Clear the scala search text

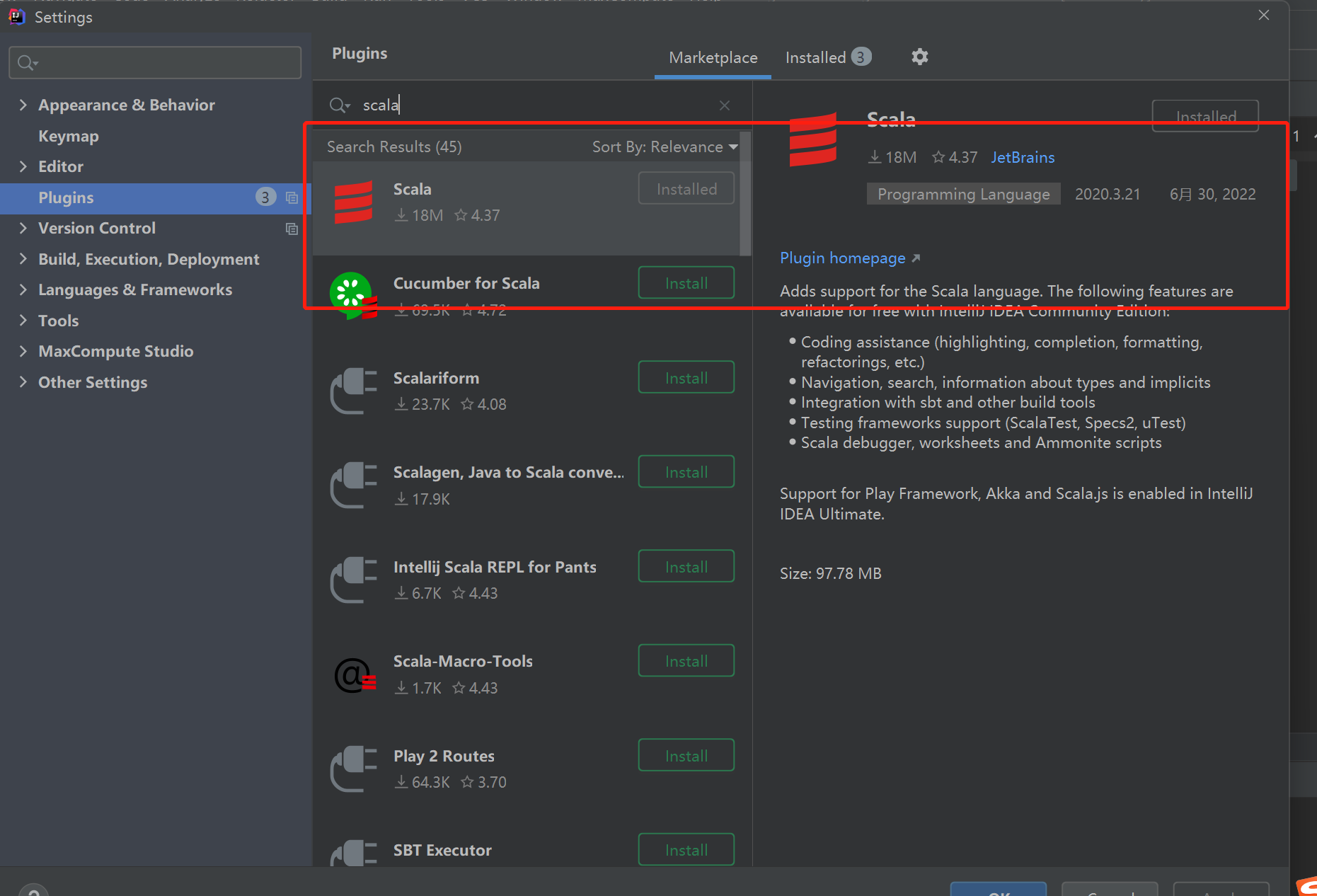pyautogui.click(x=725, y=105)
